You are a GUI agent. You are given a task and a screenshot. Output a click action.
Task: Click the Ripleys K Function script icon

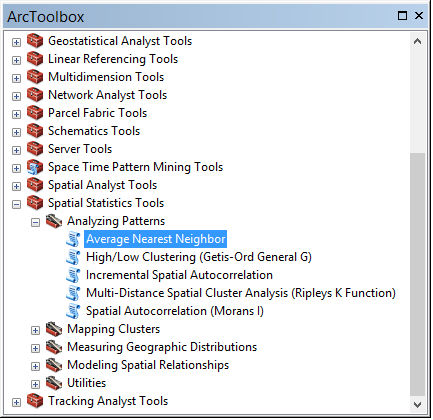73,293
